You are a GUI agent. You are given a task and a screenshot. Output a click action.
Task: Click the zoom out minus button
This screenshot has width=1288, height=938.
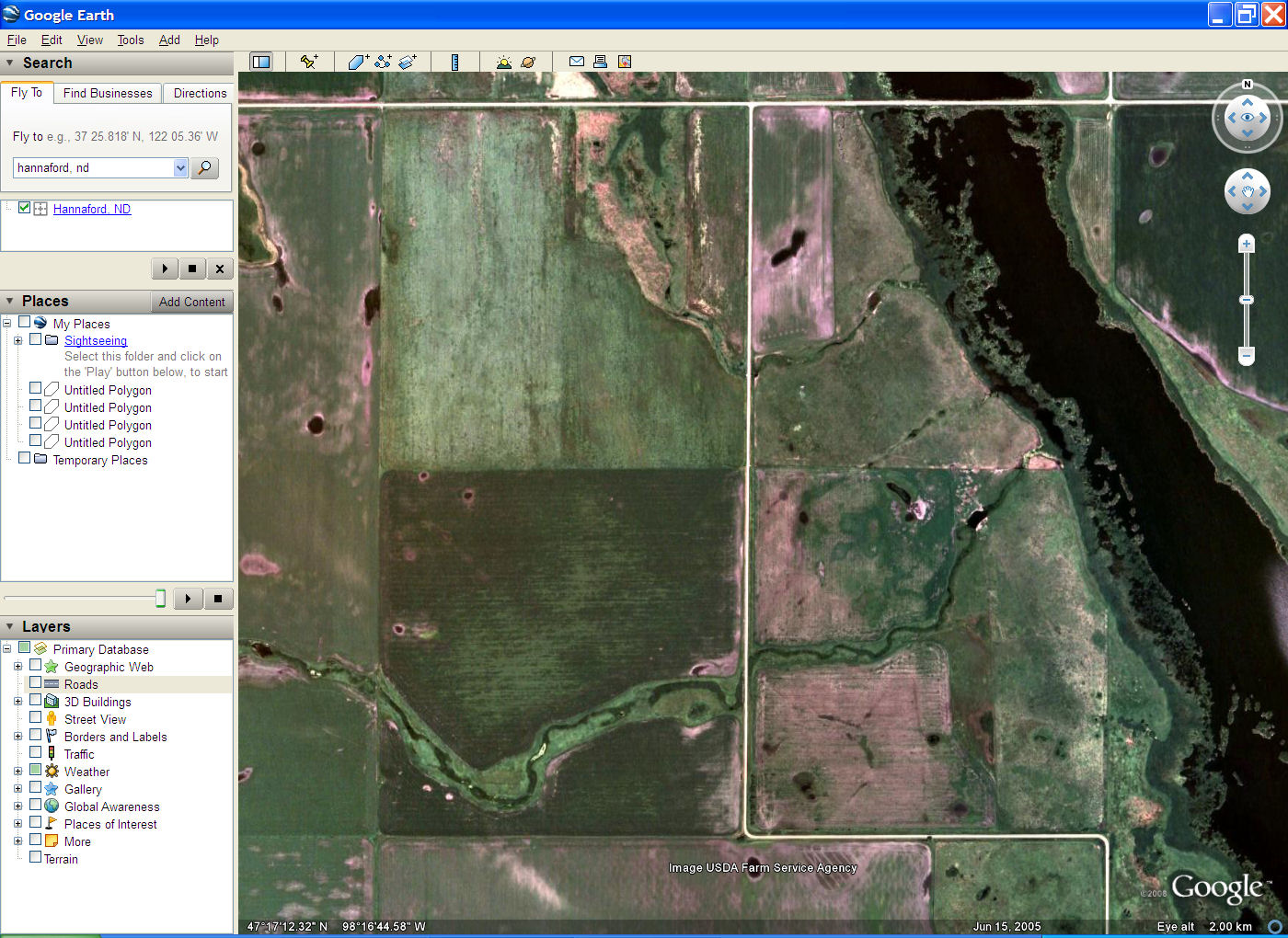click(1247, 355)
